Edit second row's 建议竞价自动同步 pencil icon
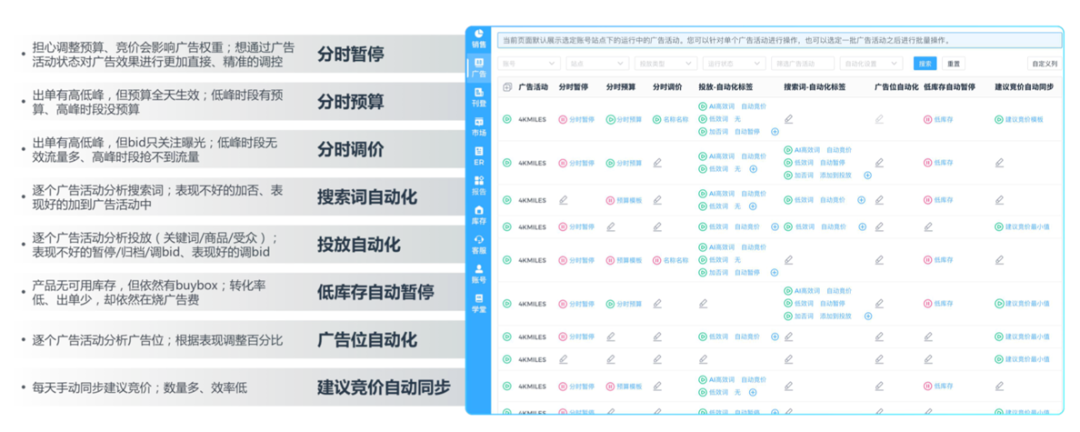 point(999,163)
